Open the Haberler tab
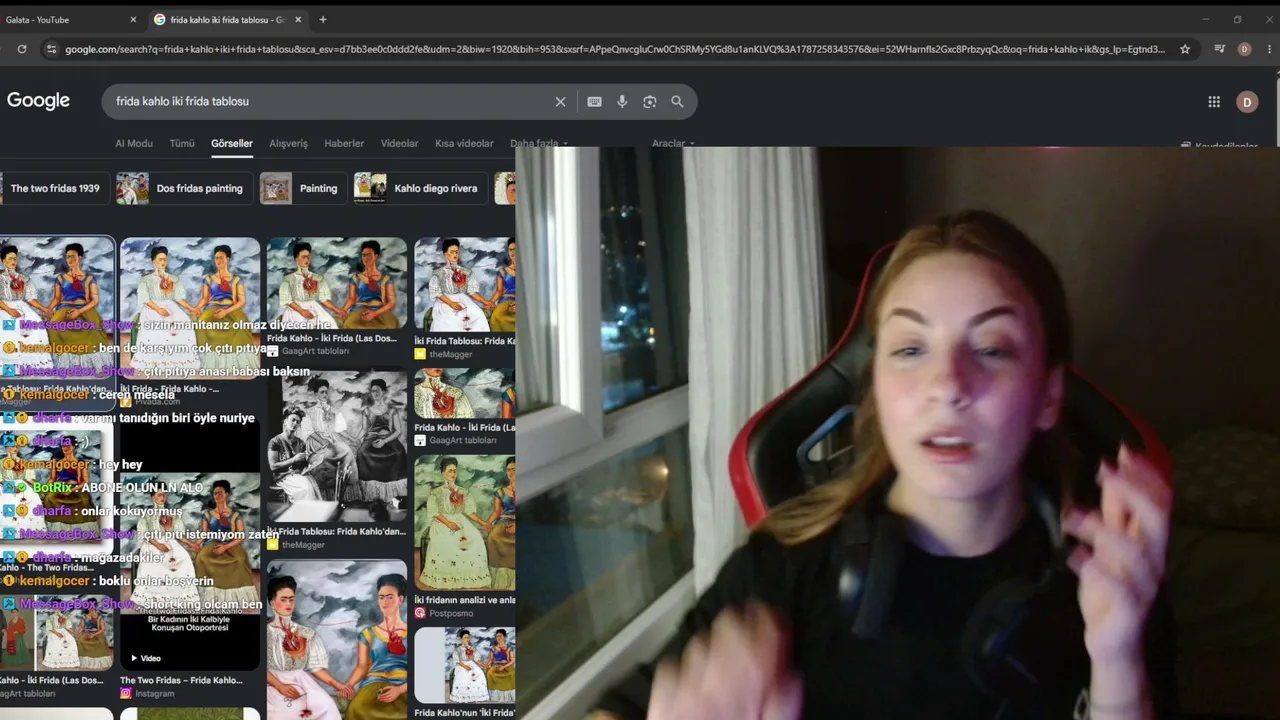Screen dimensions: 1280x720 tap(344, 144)
